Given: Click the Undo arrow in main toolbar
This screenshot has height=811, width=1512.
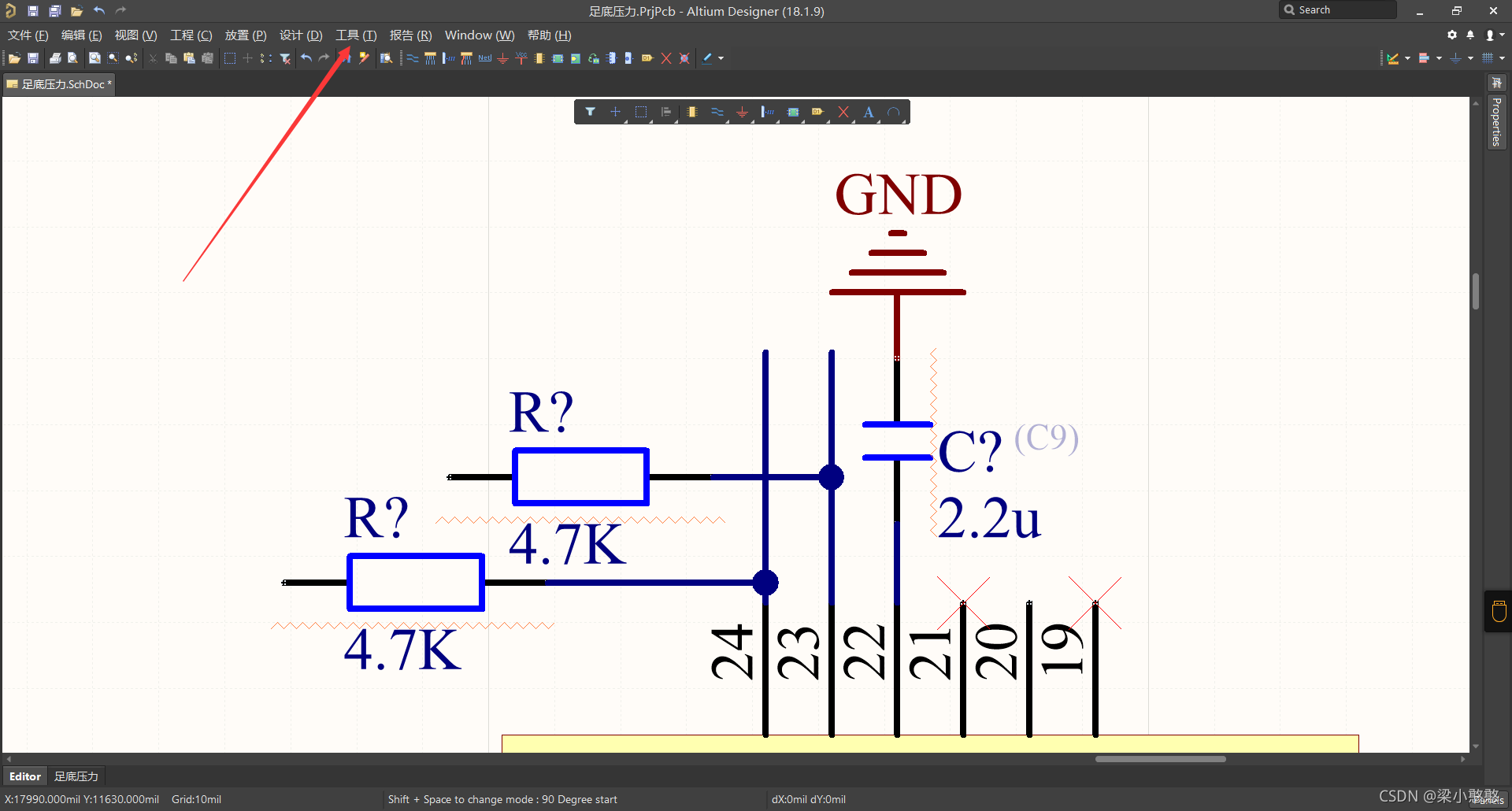Looking at the screenshot, I should coord(306,58).
